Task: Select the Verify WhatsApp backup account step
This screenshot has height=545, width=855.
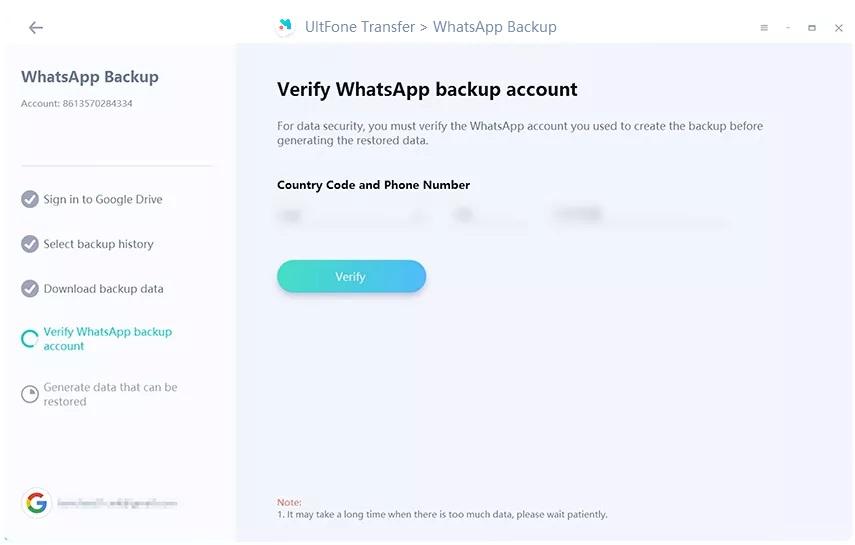Action: pyautogui.click(x=107, y=339)
